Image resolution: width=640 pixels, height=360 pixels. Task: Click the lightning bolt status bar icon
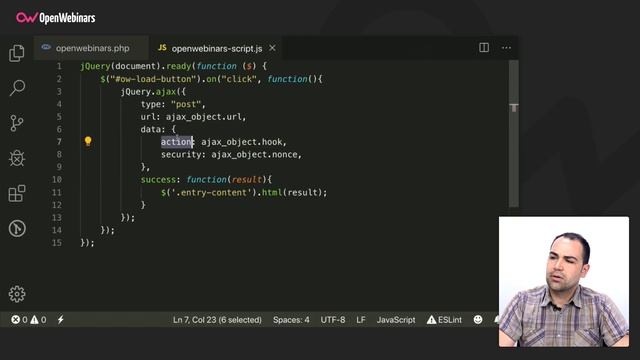coord(60,320)
